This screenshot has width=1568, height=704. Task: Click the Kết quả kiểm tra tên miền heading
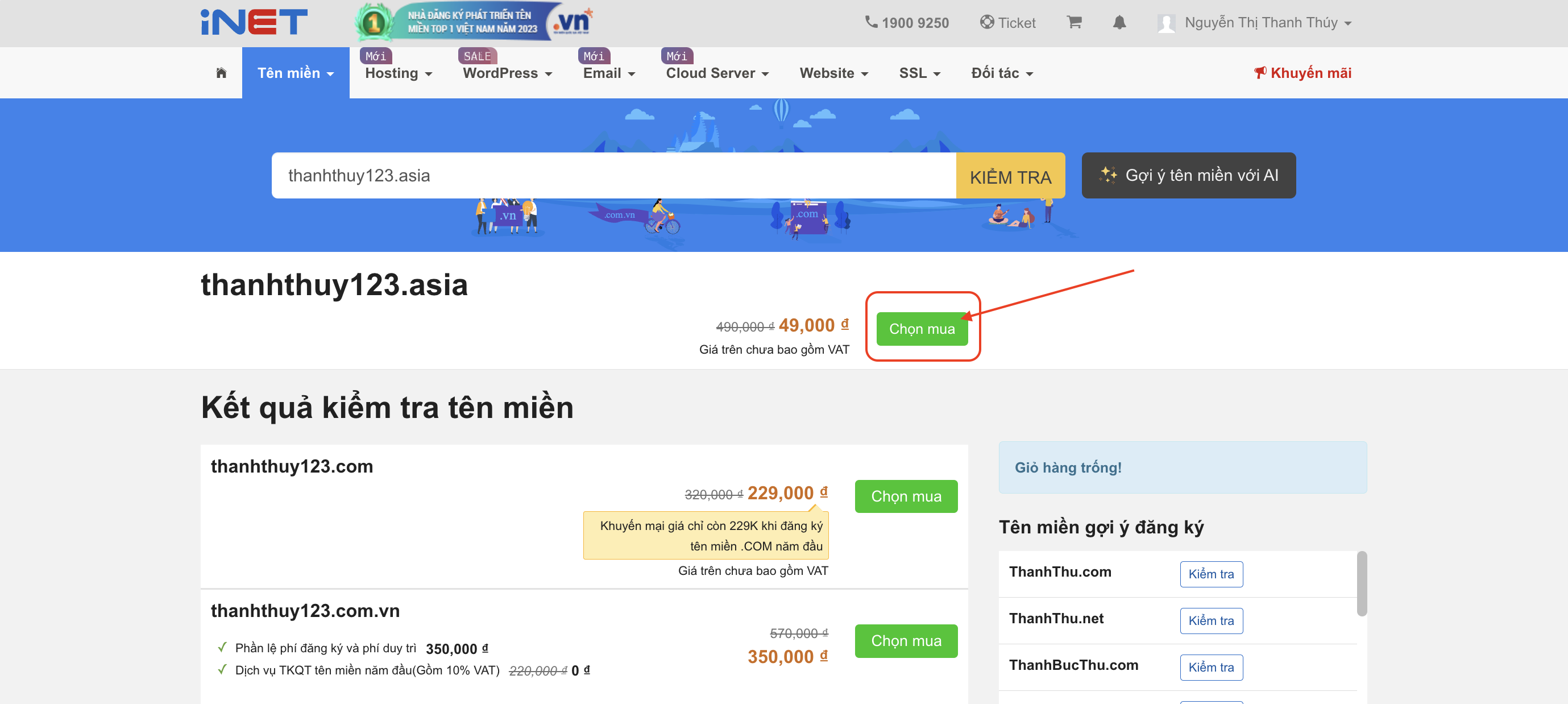pyautogui.click(x=387, y=407)
